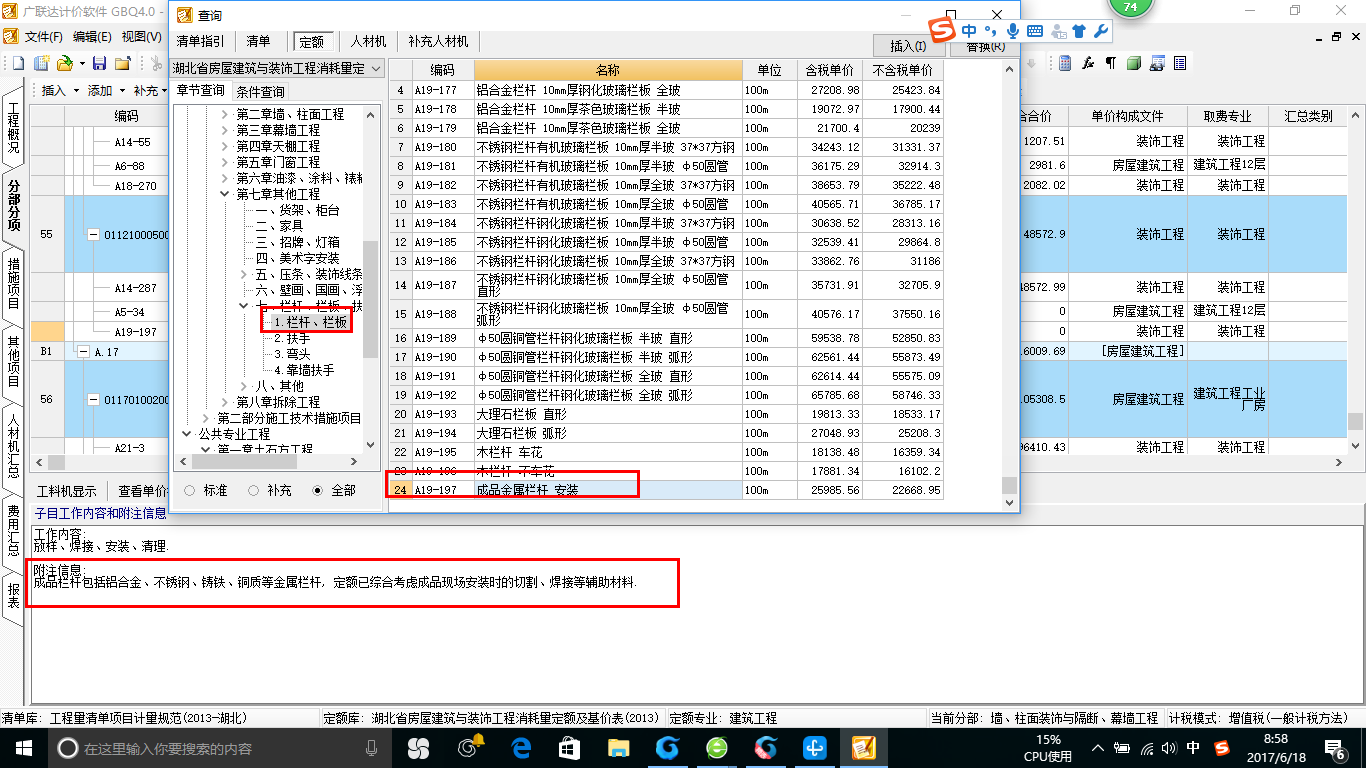The width and height of the screenshot is (1366, 768).
Task: Open File Explorer from the taskbar
Action: (619, 748)
